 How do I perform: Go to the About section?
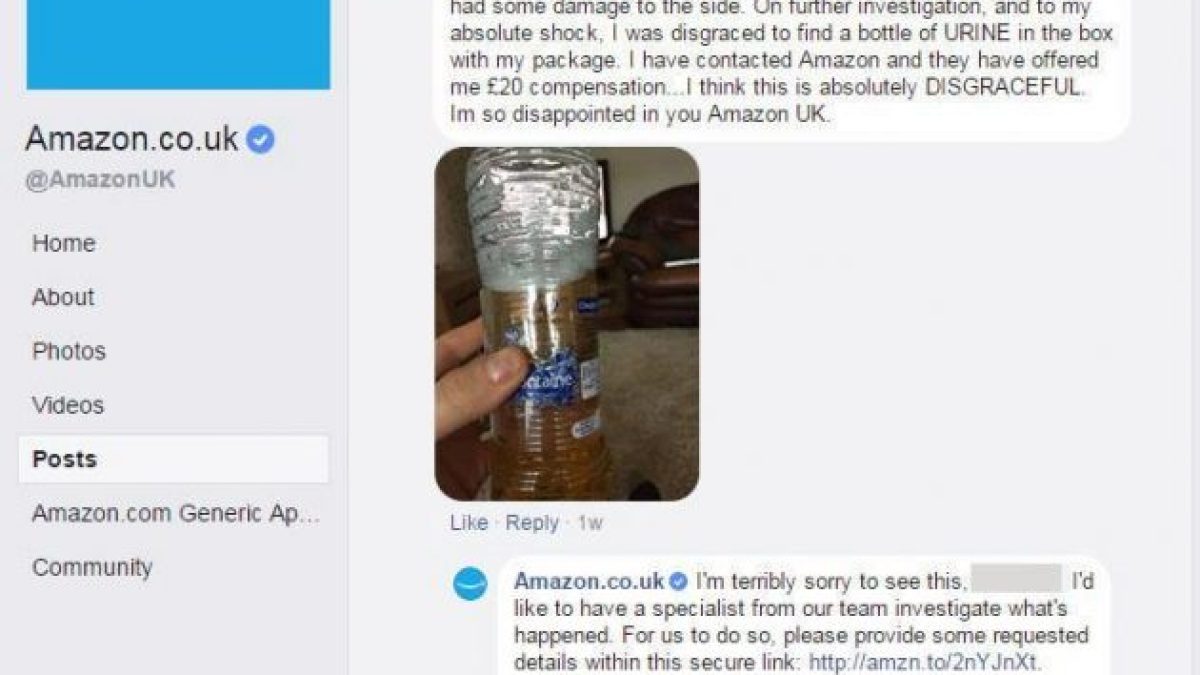63,297
